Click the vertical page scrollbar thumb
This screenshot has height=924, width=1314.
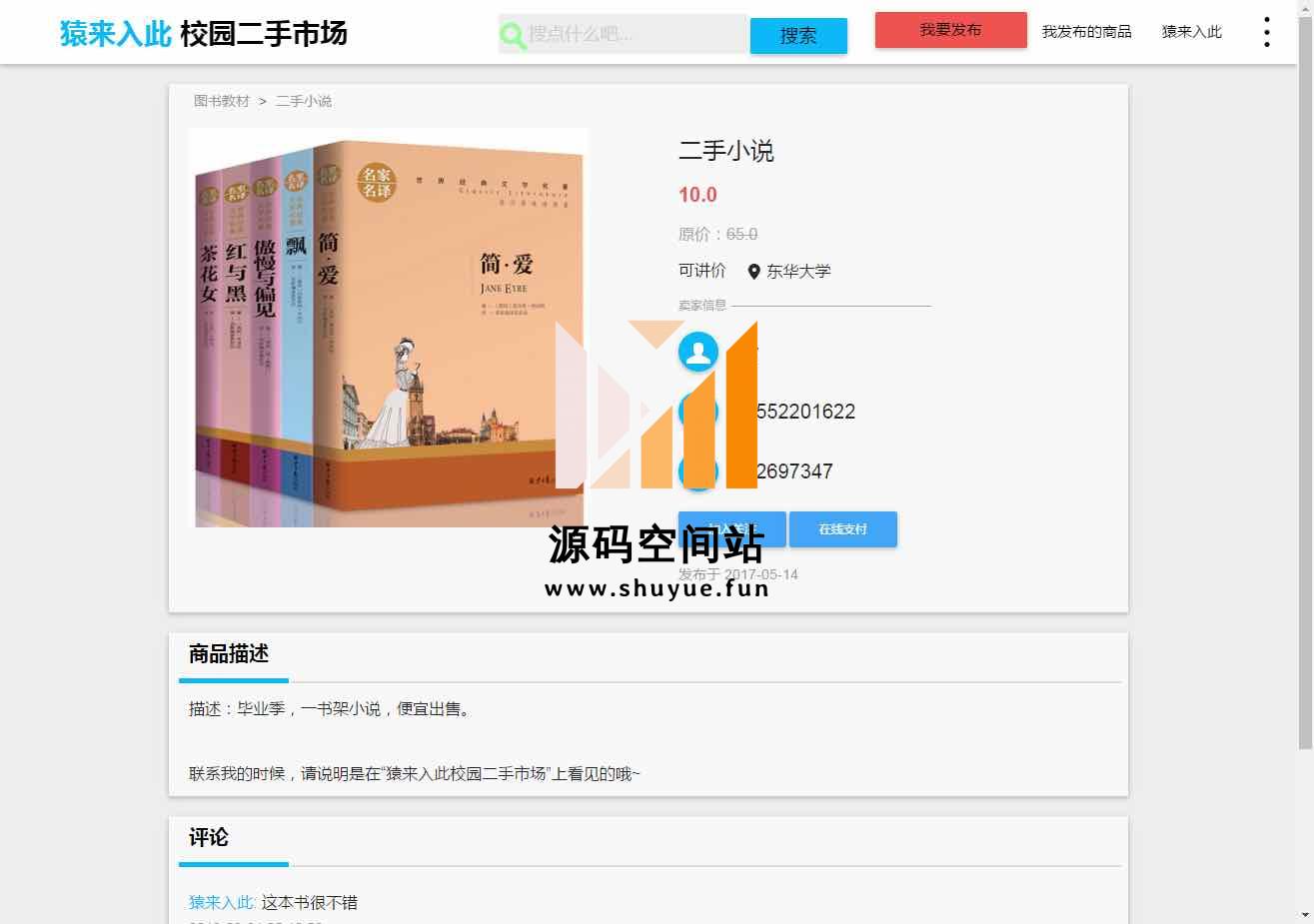(x=1305, y=382)
